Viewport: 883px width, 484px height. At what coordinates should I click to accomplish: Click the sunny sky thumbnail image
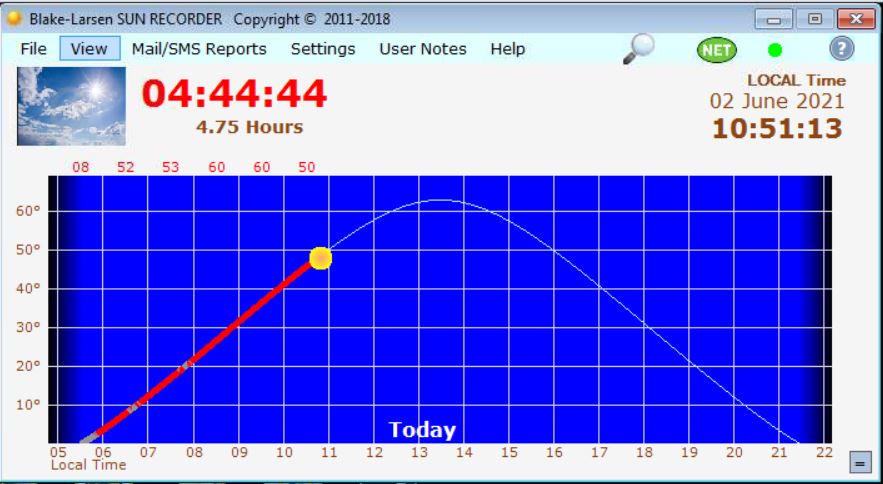pyautogui.click(x=71, y=106)
